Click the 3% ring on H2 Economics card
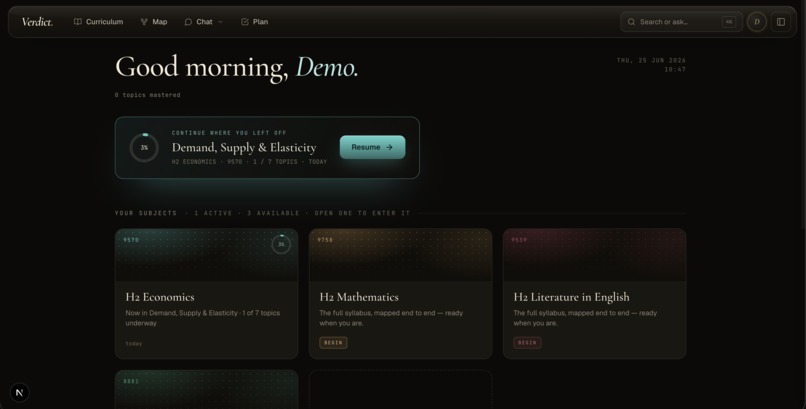Viewport: 806px width, 409px height. [x=281, y=244]
